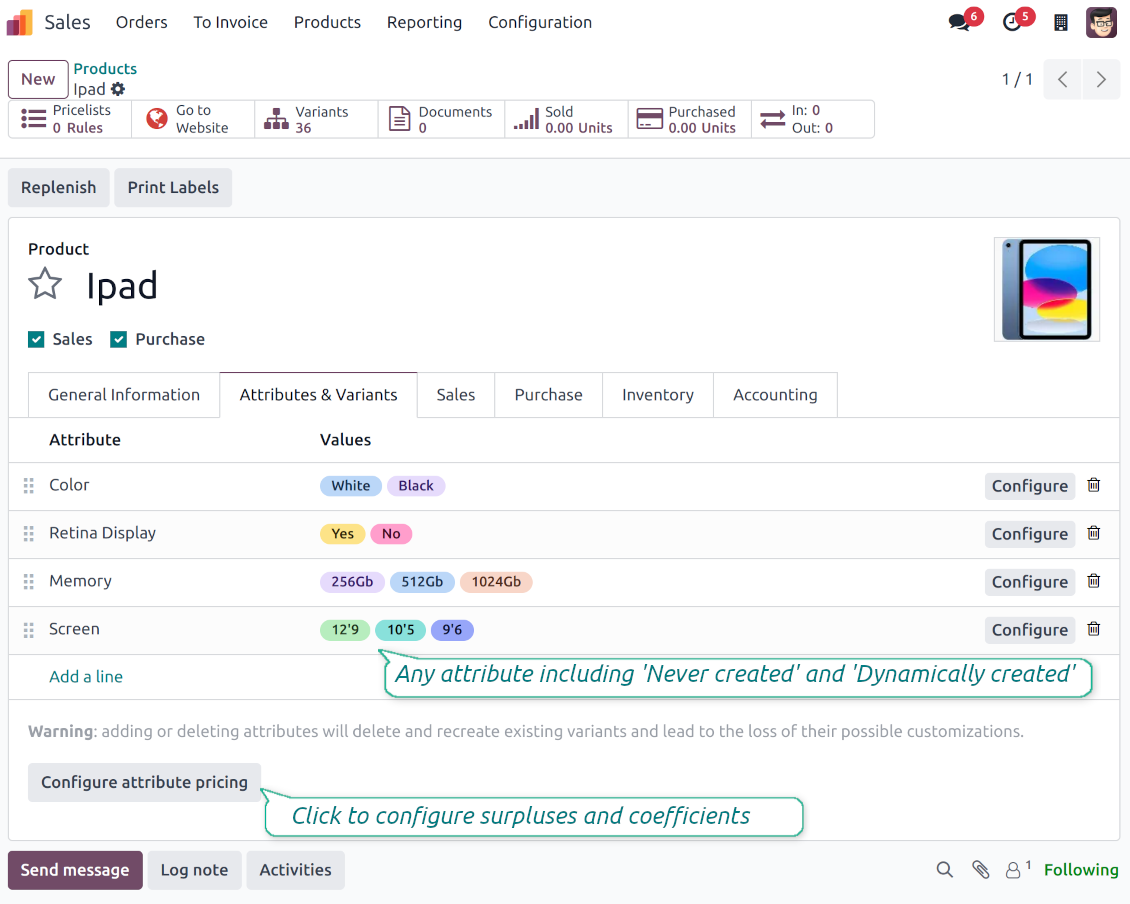This screenshot has height=904, width=1130.
Task: Click the Log note button
Action: tap(195, 870)
